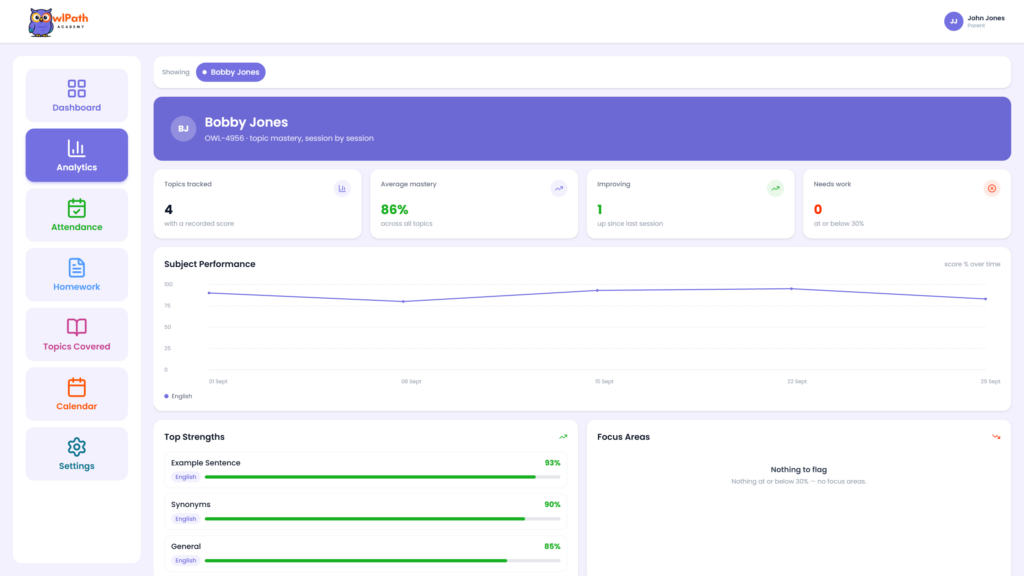Screen dimensions: 1024x576
Task: Click the 86% average mastery value
Action: coord(394,210)
